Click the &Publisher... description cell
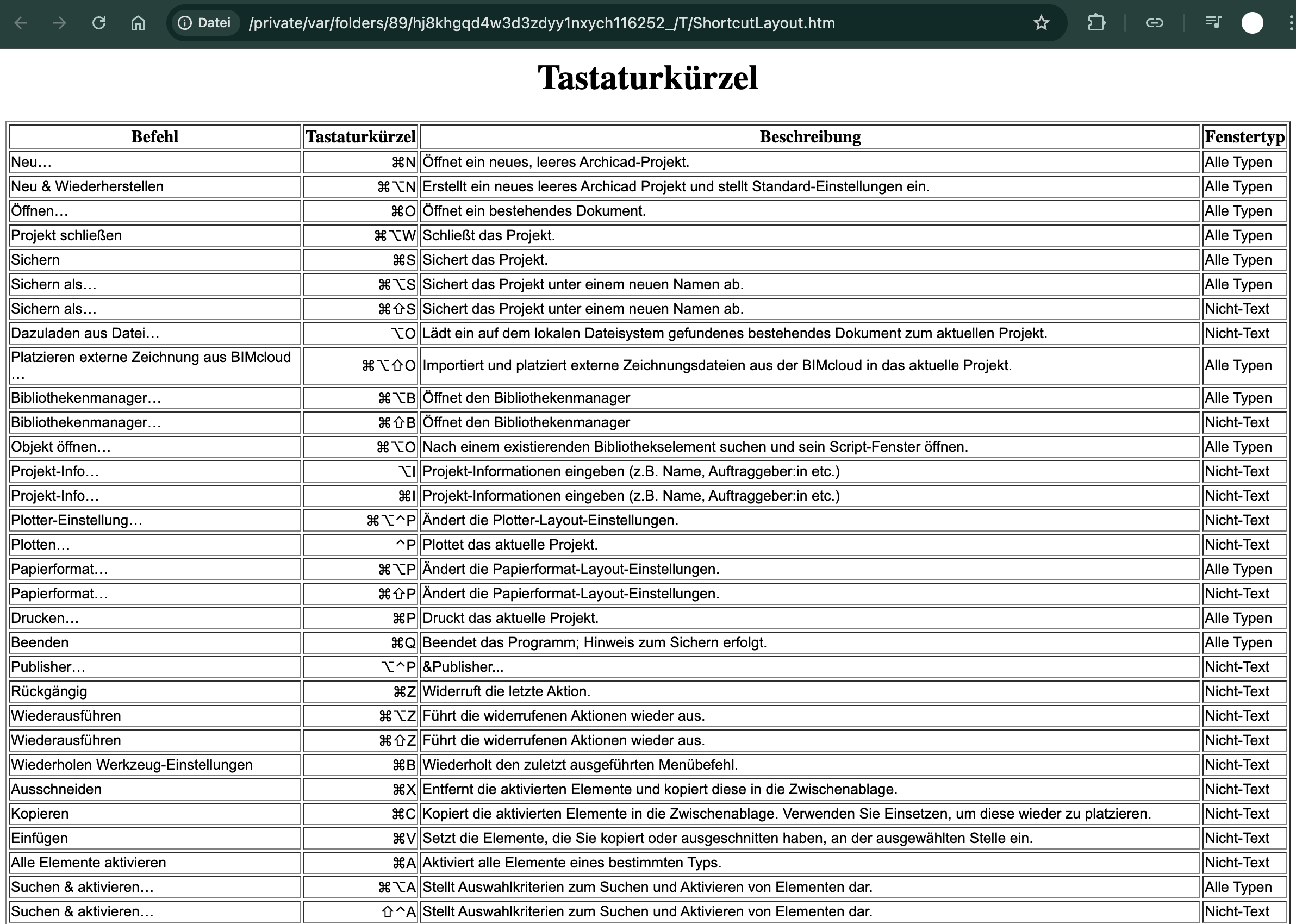This screenshot has height=924, width=1296. click(x=810, y=667)
